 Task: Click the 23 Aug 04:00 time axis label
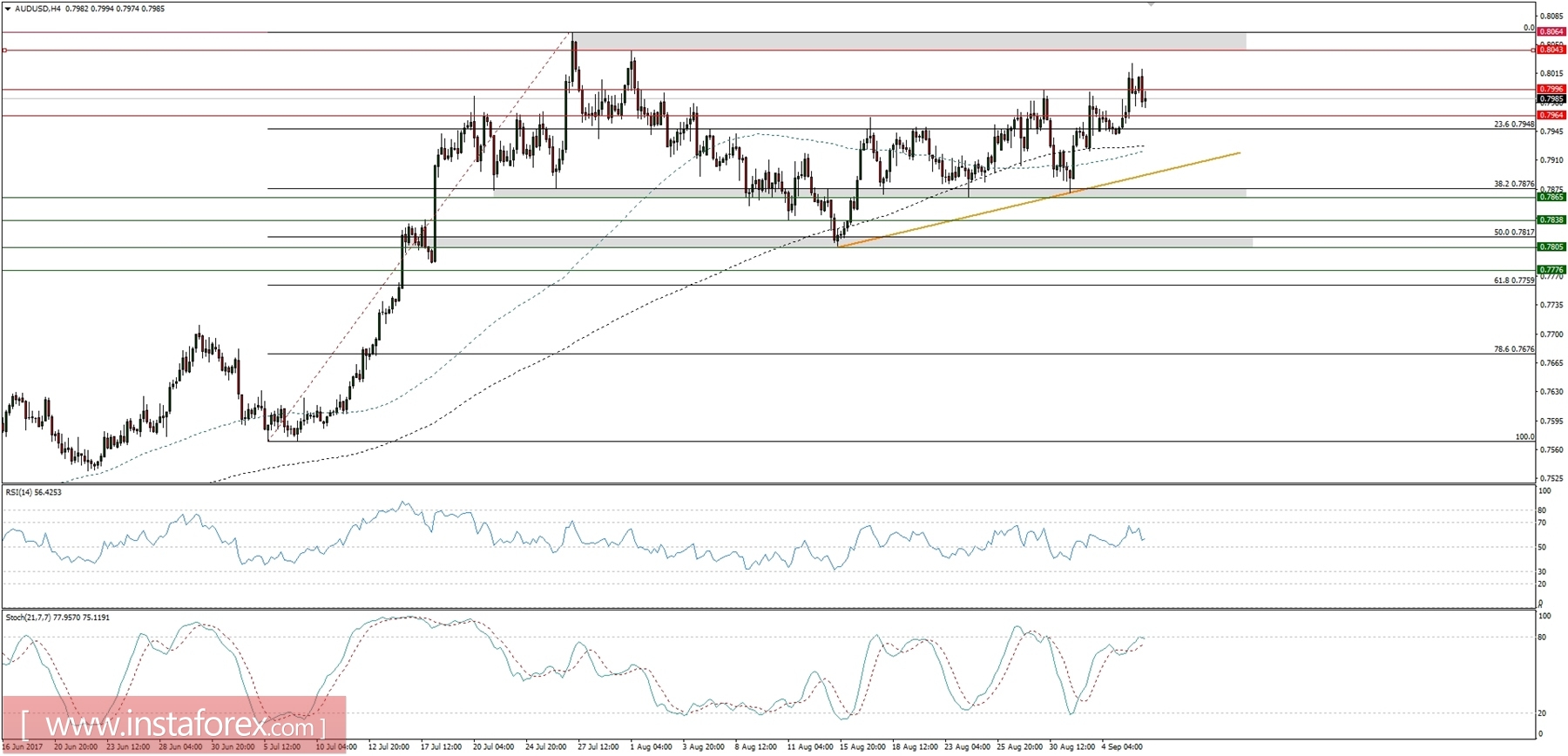966,746
